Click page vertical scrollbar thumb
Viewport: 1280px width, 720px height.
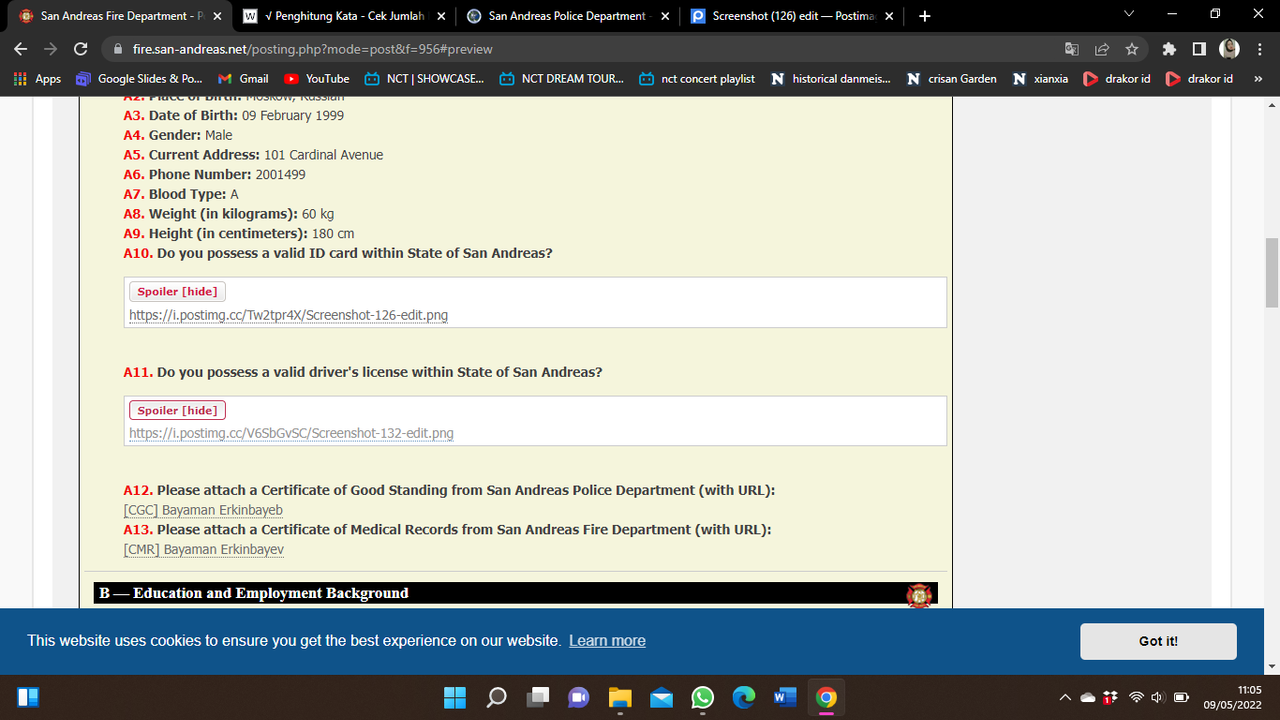pos(1272,273)
